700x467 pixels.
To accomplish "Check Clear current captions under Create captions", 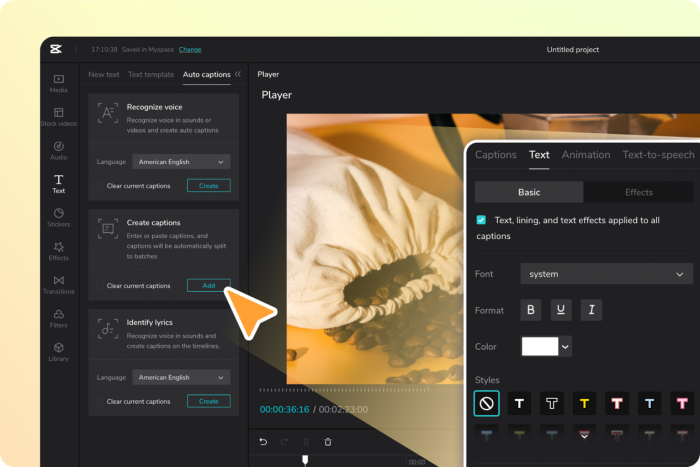I will click(x=99, y=286).
